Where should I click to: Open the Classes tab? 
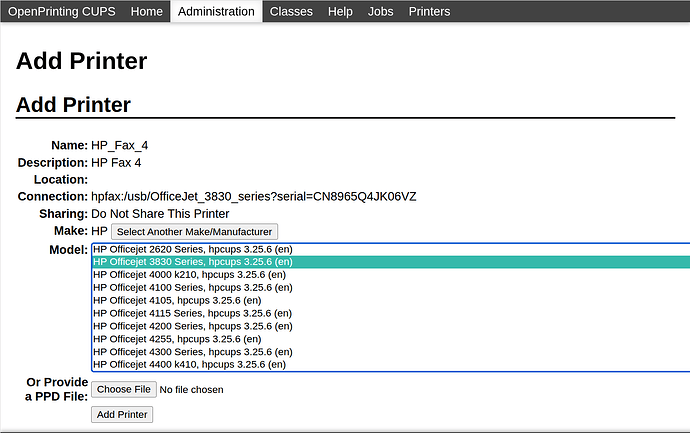291,12
